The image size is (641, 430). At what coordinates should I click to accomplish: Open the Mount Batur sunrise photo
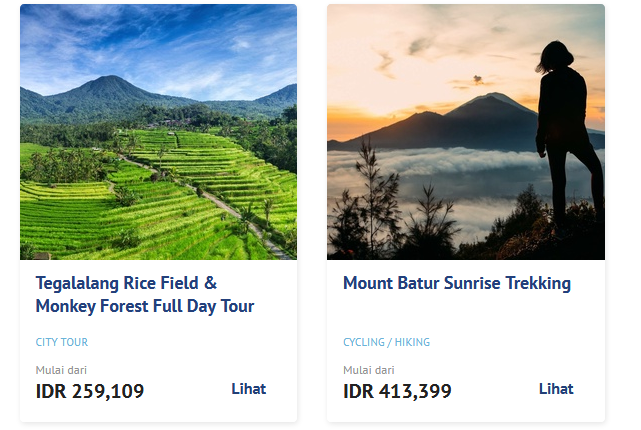pos(465,132)
